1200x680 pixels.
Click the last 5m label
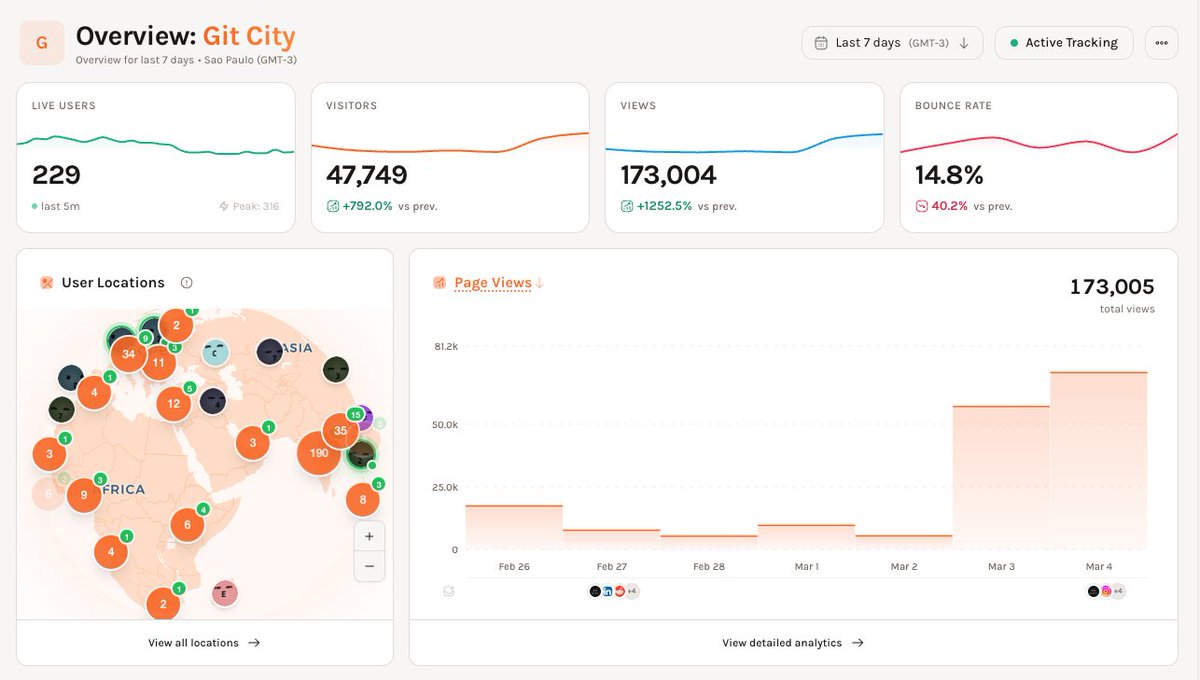(60, 206)
